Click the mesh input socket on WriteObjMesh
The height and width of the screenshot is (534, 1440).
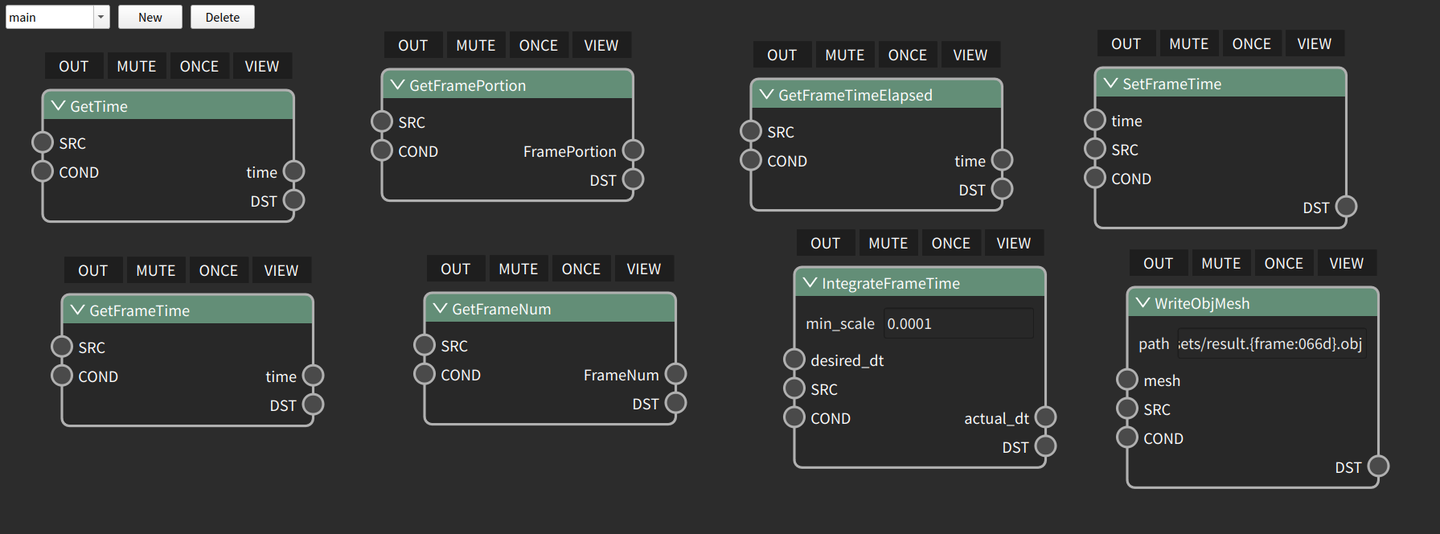pos(1127,380)
